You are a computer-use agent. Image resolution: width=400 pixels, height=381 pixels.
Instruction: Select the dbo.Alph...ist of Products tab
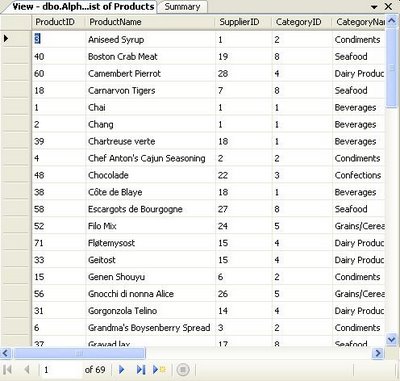pos(83,7)
